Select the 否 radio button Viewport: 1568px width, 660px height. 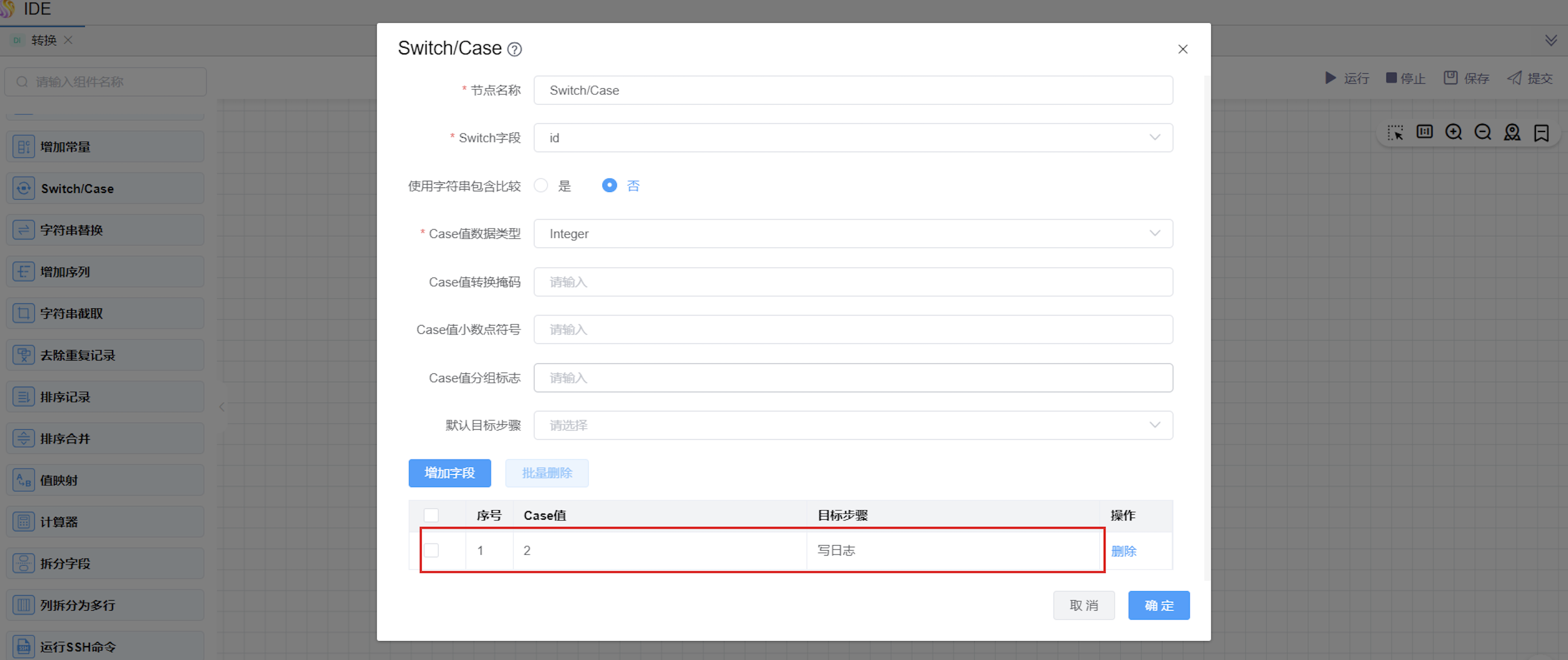click(x=609, y=186)
